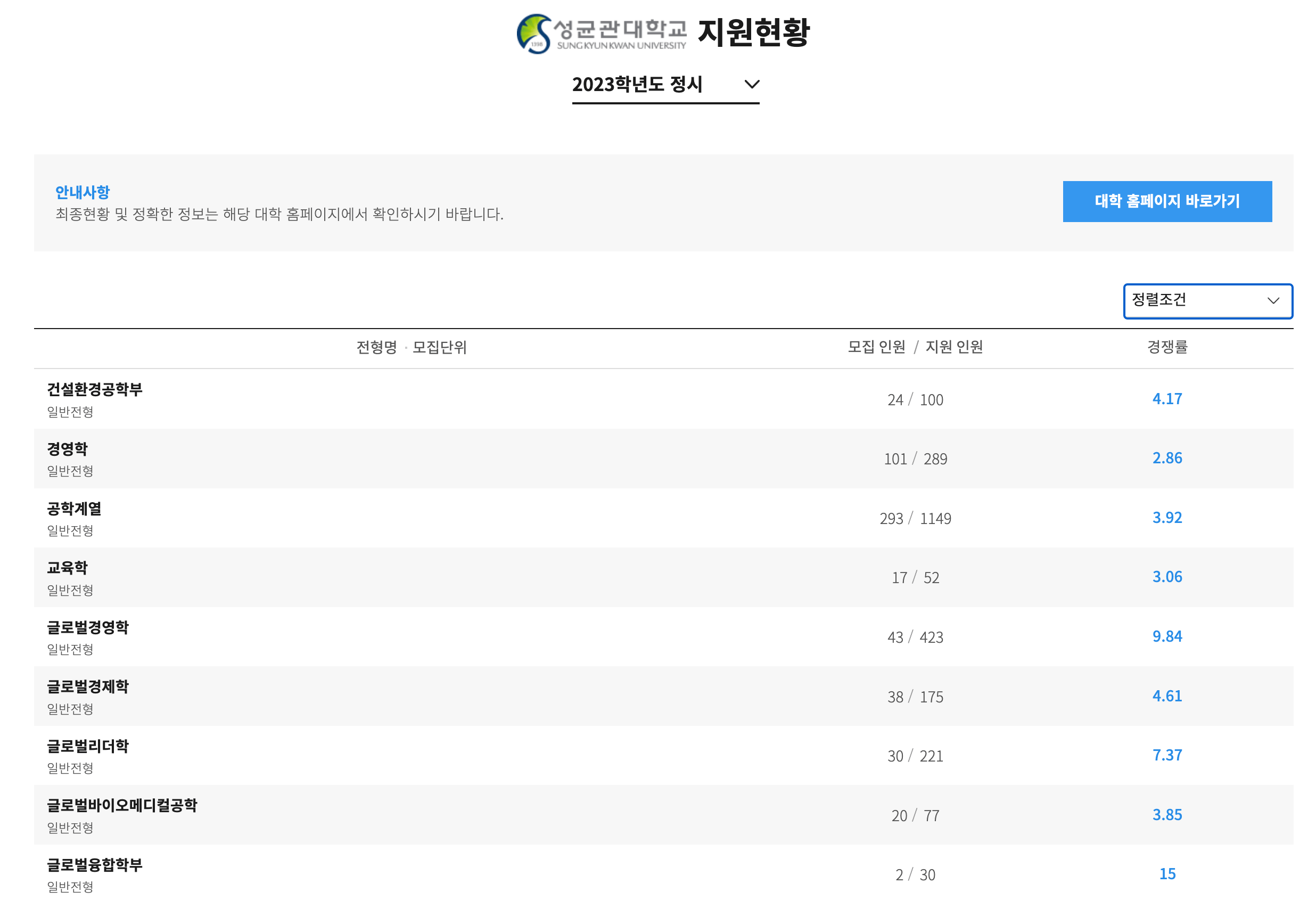Image resolution: width=1316 pixels, height=900 pixels.
Task: Click the 대학 홈페이지 바로가기 button
Action: coord(1167,201)
